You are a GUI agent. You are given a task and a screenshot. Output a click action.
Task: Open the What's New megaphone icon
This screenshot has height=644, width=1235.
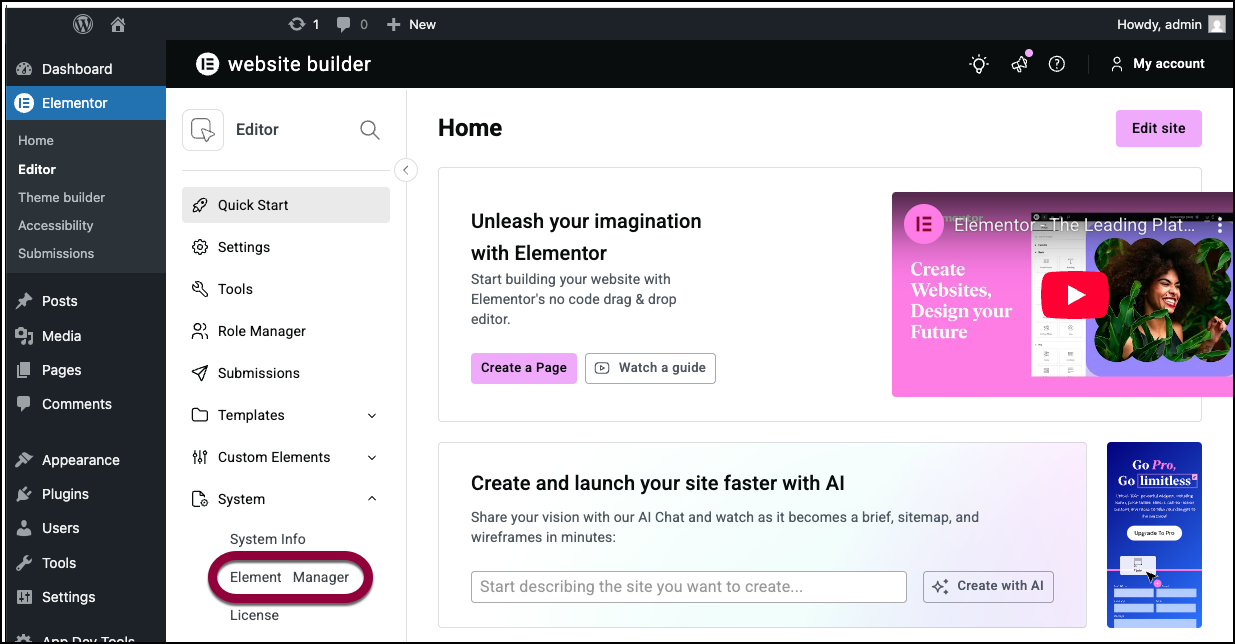1019,64
